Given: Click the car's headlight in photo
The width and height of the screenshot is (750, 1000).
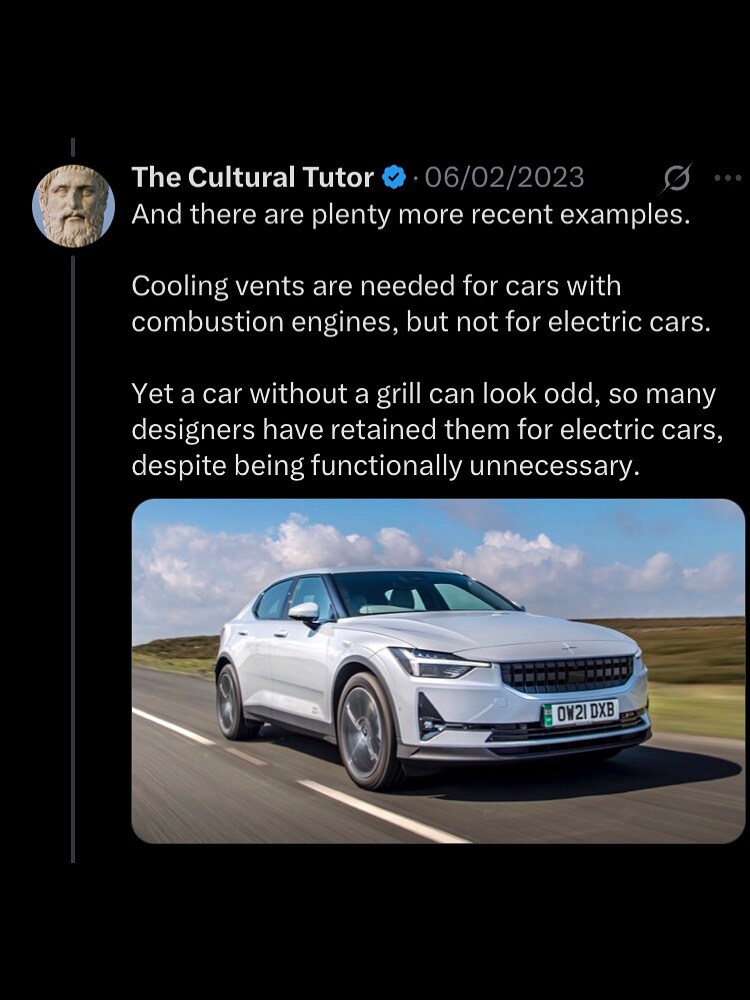Looking at the screenshot, I should (x=434, y=663).
